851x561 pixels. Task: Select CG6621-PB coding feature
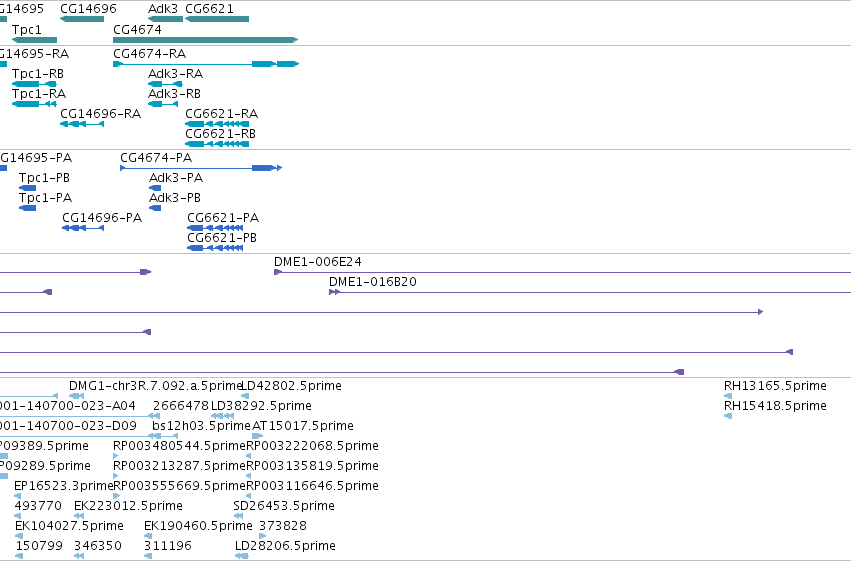click(x=215, y=248)
